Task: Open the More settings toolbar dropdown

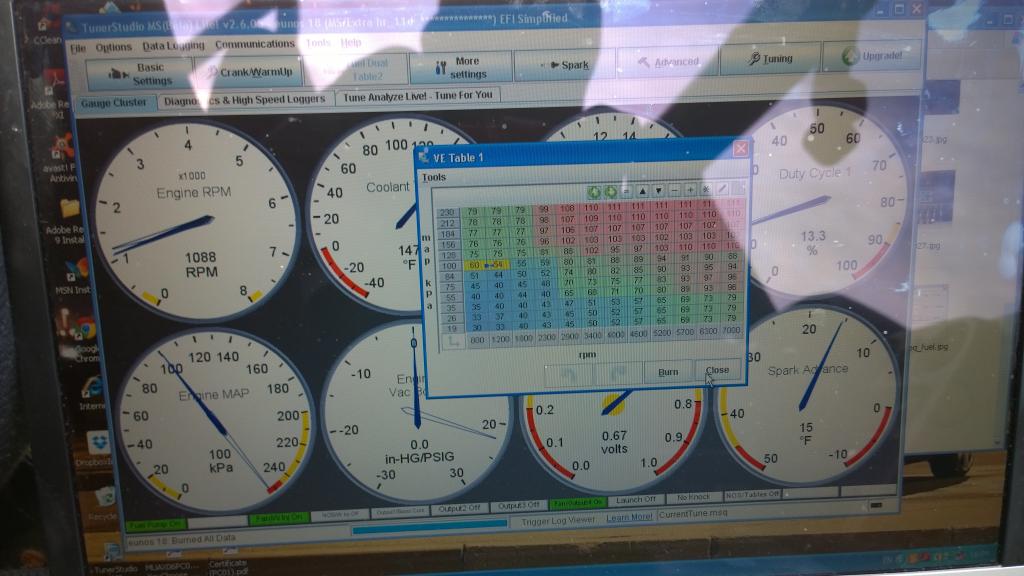Action: pos(460,67)
